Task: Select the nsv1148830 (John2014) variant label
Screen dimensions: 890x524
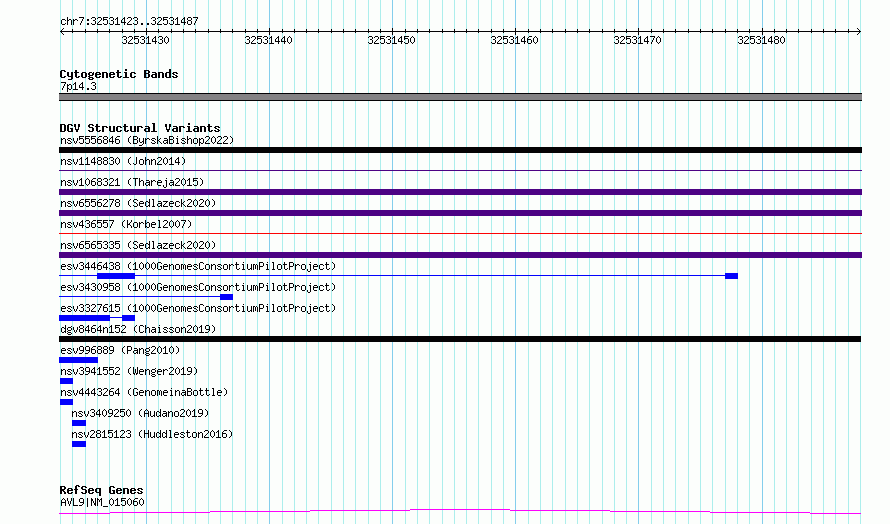Action: pyautogui.click(x=123, y=161)
